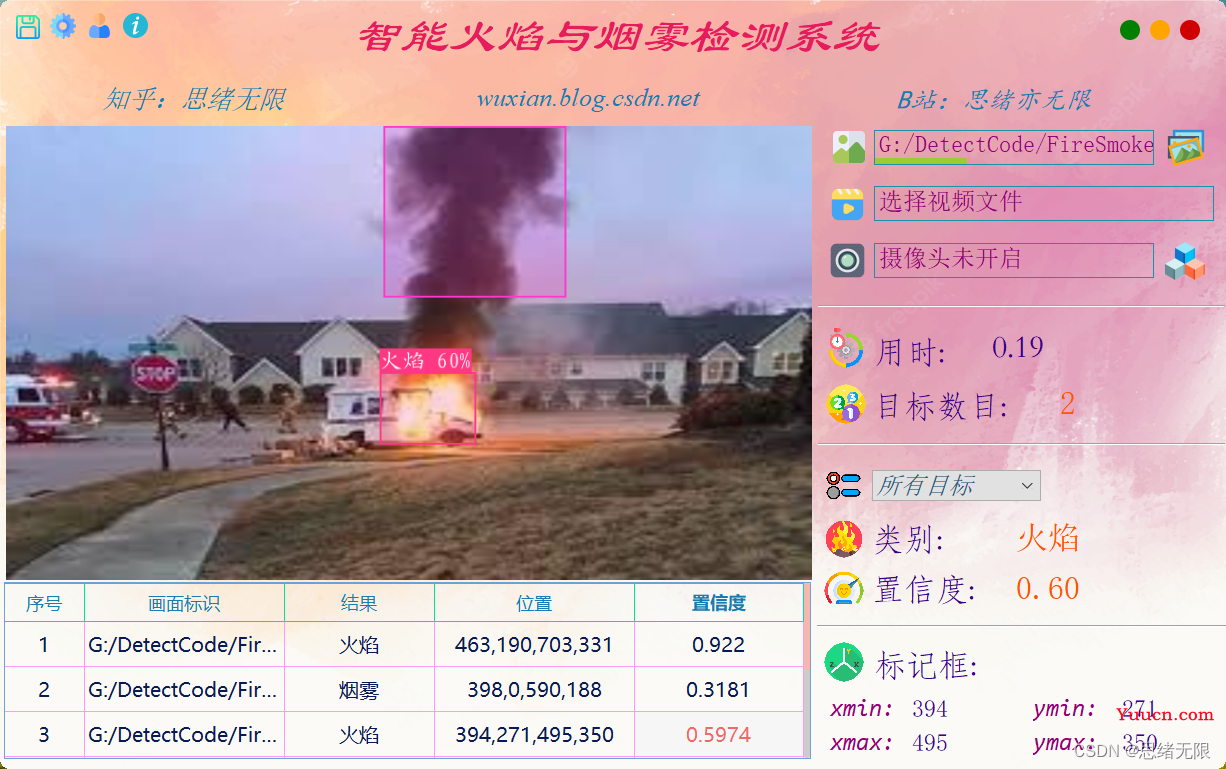Image resolution: width=1226 pixels, height=769 pixels.
Task: Expand the 所有目标 dropdown
Action: pyautogui.click(x=956, y=486)
